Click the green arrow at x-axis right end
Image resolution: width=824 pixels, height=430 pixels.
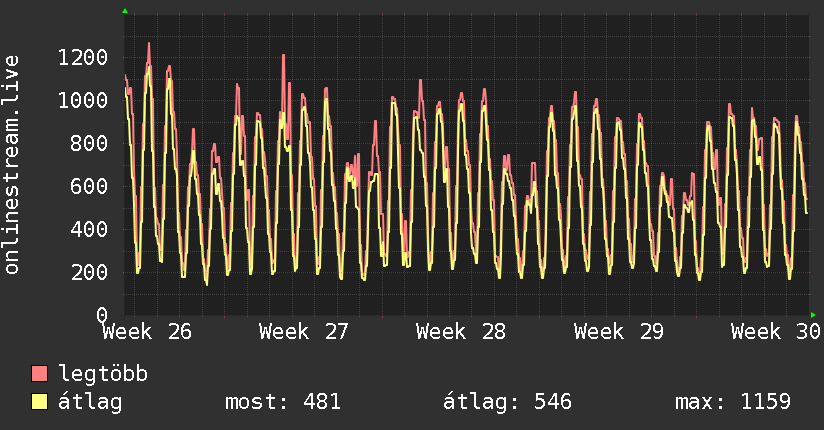pyautogui.click(x=813, y=315)
